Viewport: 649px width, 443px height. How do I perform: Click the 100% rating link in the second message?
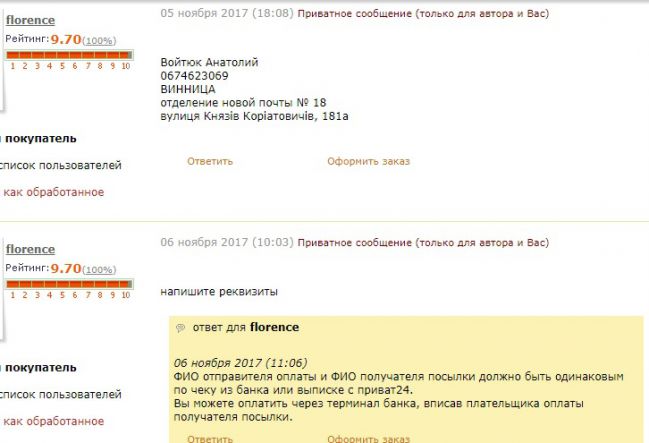click(x=99, y=270)
